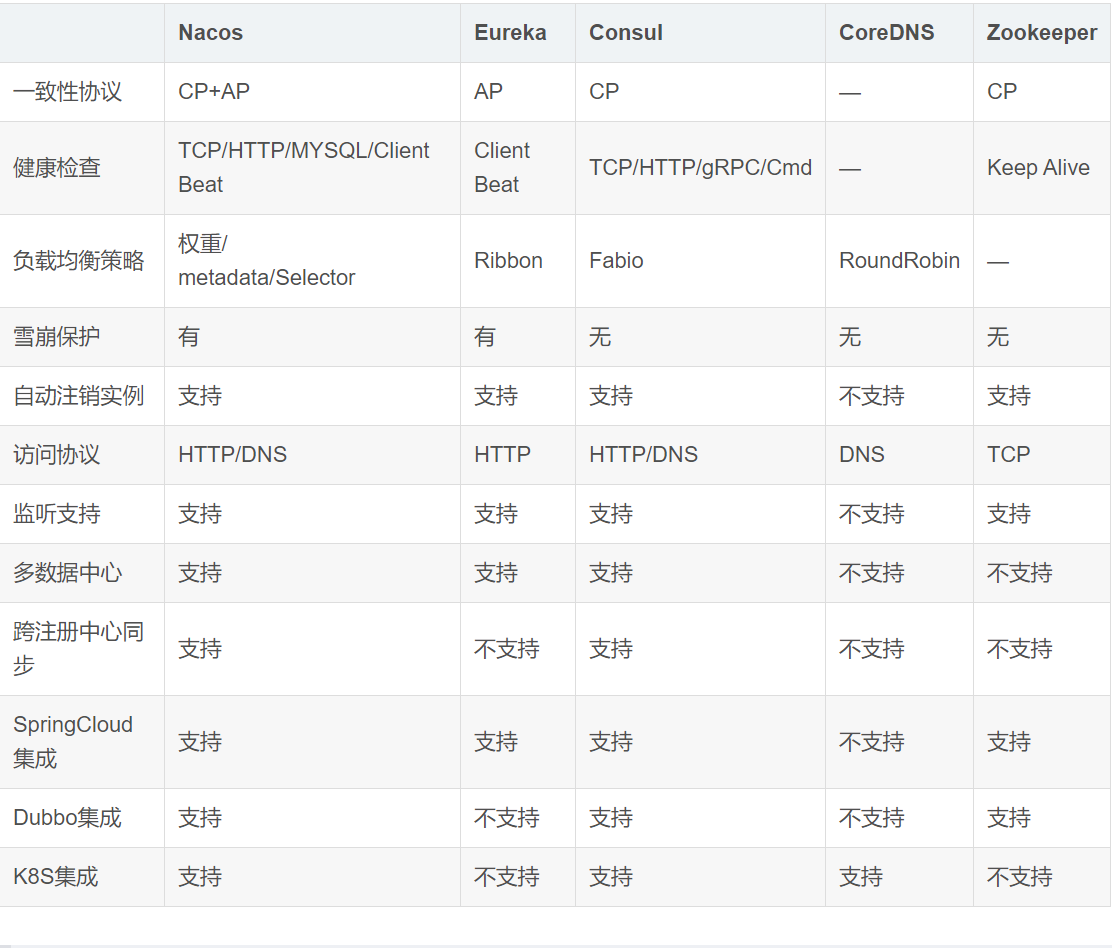Image resolution: width=1112 pixels, height=948 pixels.
Task: Click the Nacos column header
Action: (x=210, y=33)
